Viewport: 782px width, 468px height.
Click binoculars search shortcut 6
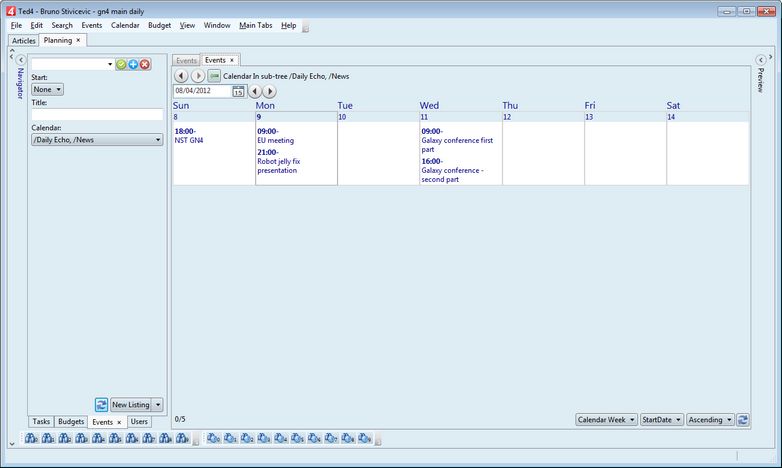pos(132,439)
